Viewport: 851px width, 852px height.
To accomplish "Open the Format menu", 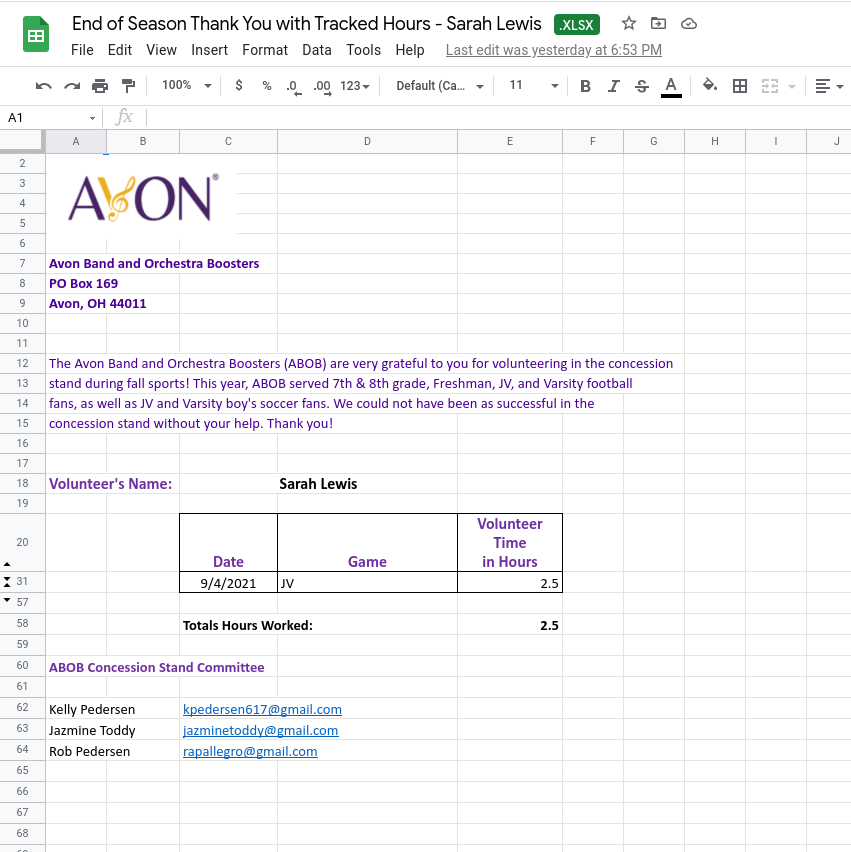I will (x=265, y=50).
